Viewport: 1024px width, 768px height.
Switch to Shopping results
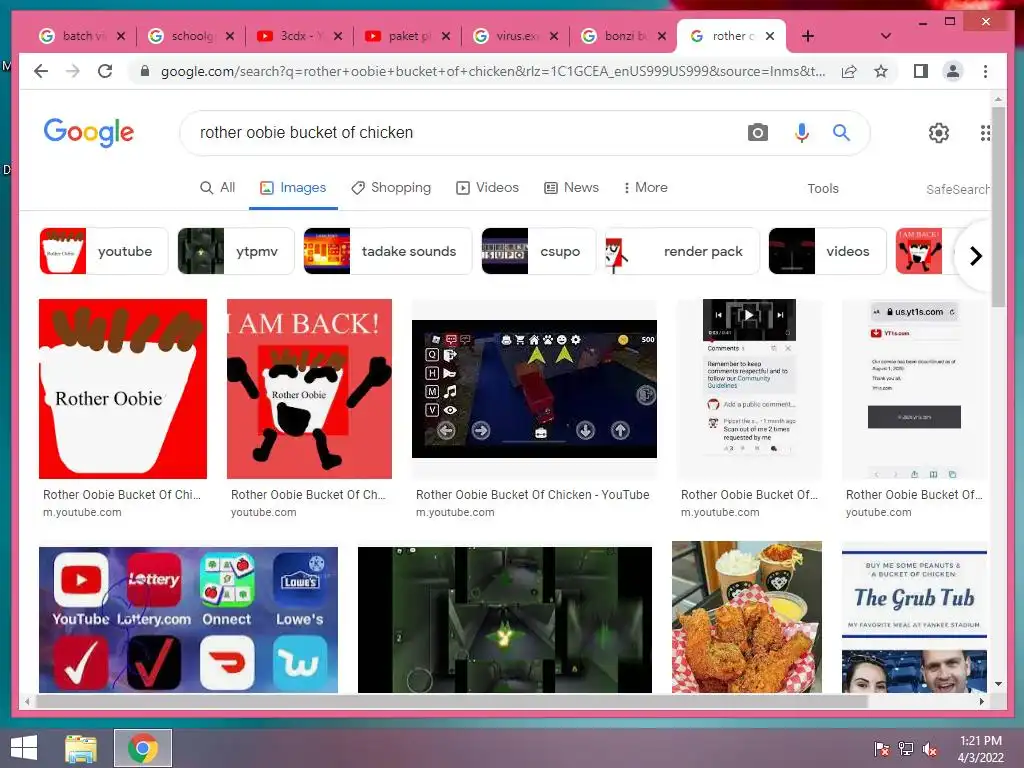391,187
